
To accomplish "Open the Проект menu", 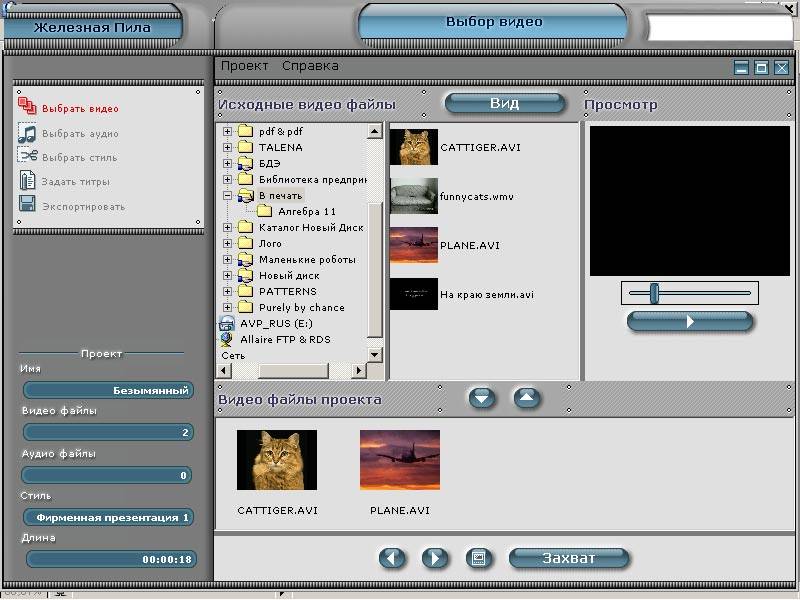I will (x=245, y=66).
